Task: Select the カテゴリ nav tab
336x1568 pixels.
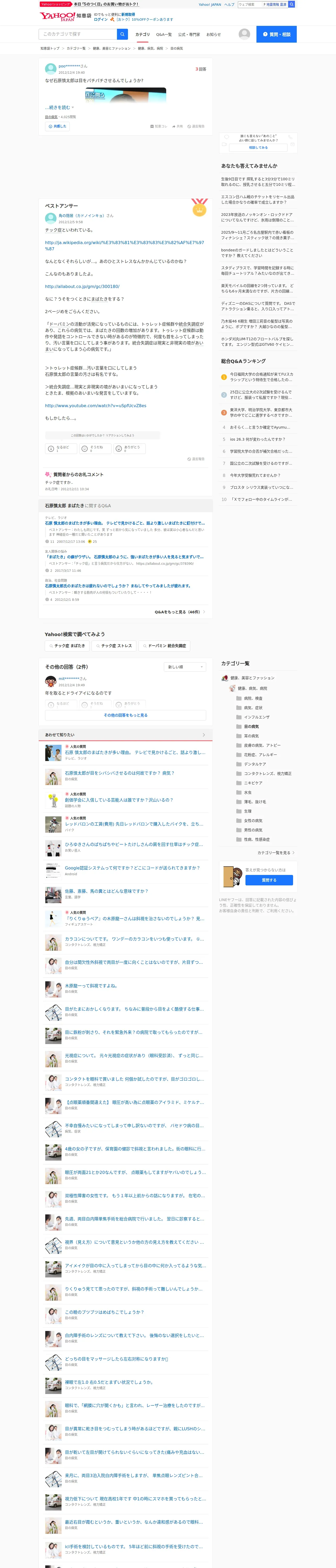Action: click(142, 35)
